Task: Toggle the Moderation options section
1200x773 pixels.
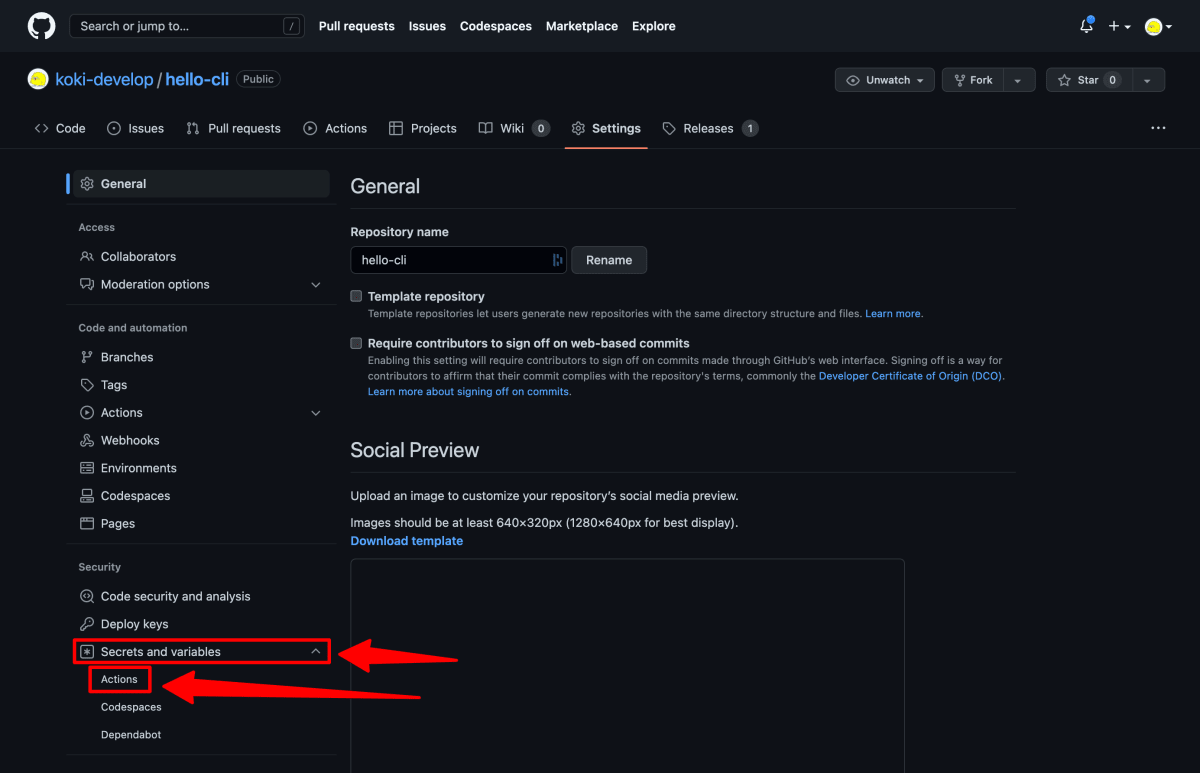Action: (316, 285)
